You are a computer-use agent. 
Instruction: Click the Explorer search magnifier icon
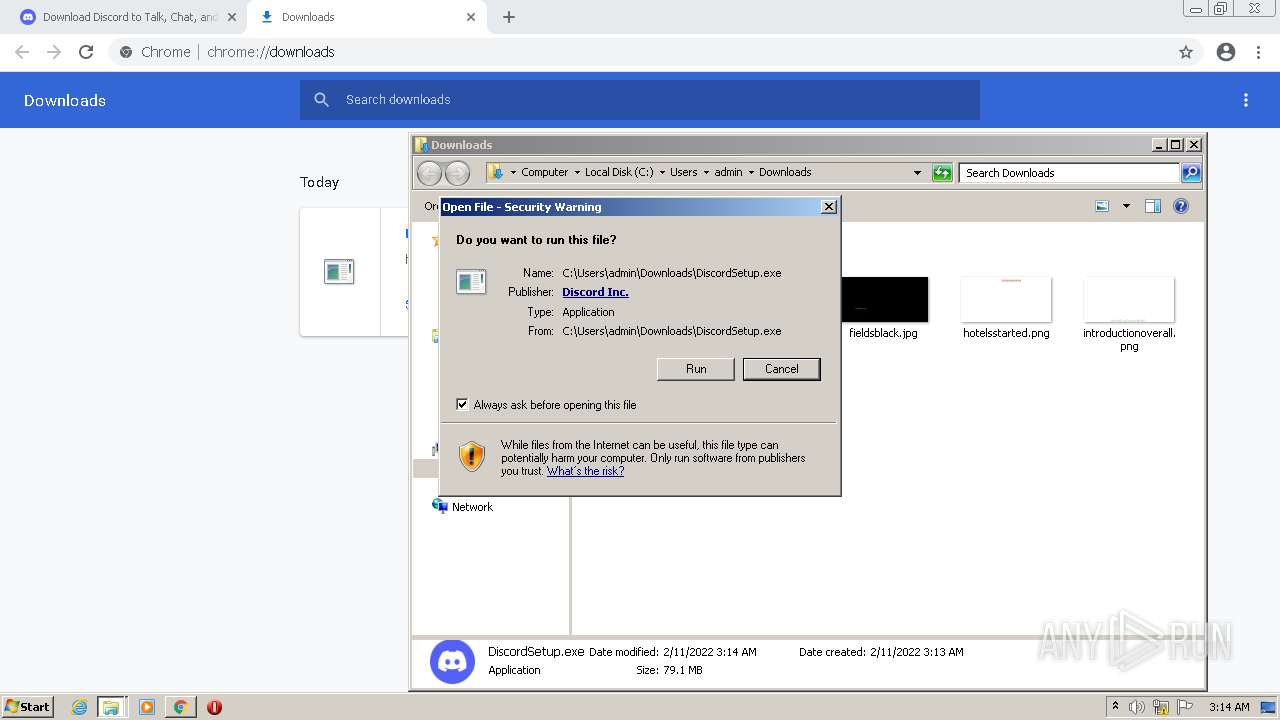[1191, 173]
